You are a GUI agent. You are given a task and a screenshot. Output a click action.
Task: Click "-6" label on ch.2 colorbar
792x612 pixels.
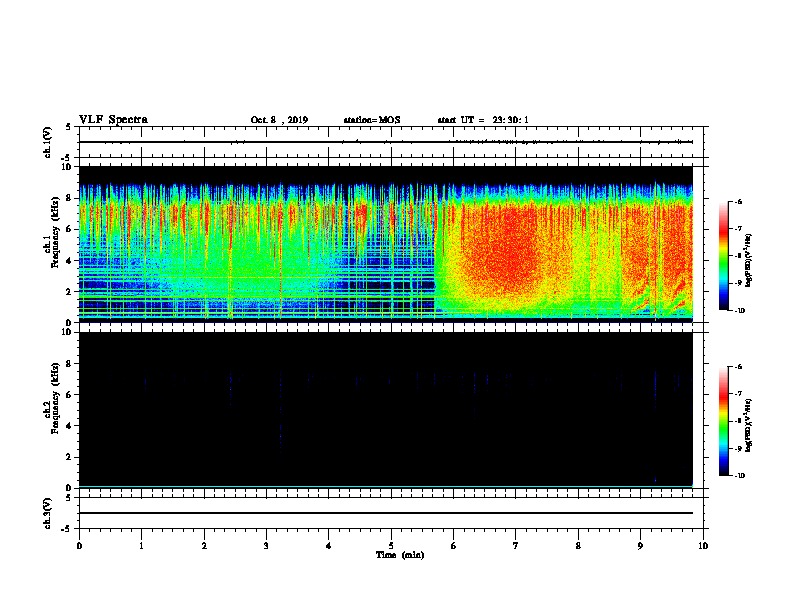[740, 367]
